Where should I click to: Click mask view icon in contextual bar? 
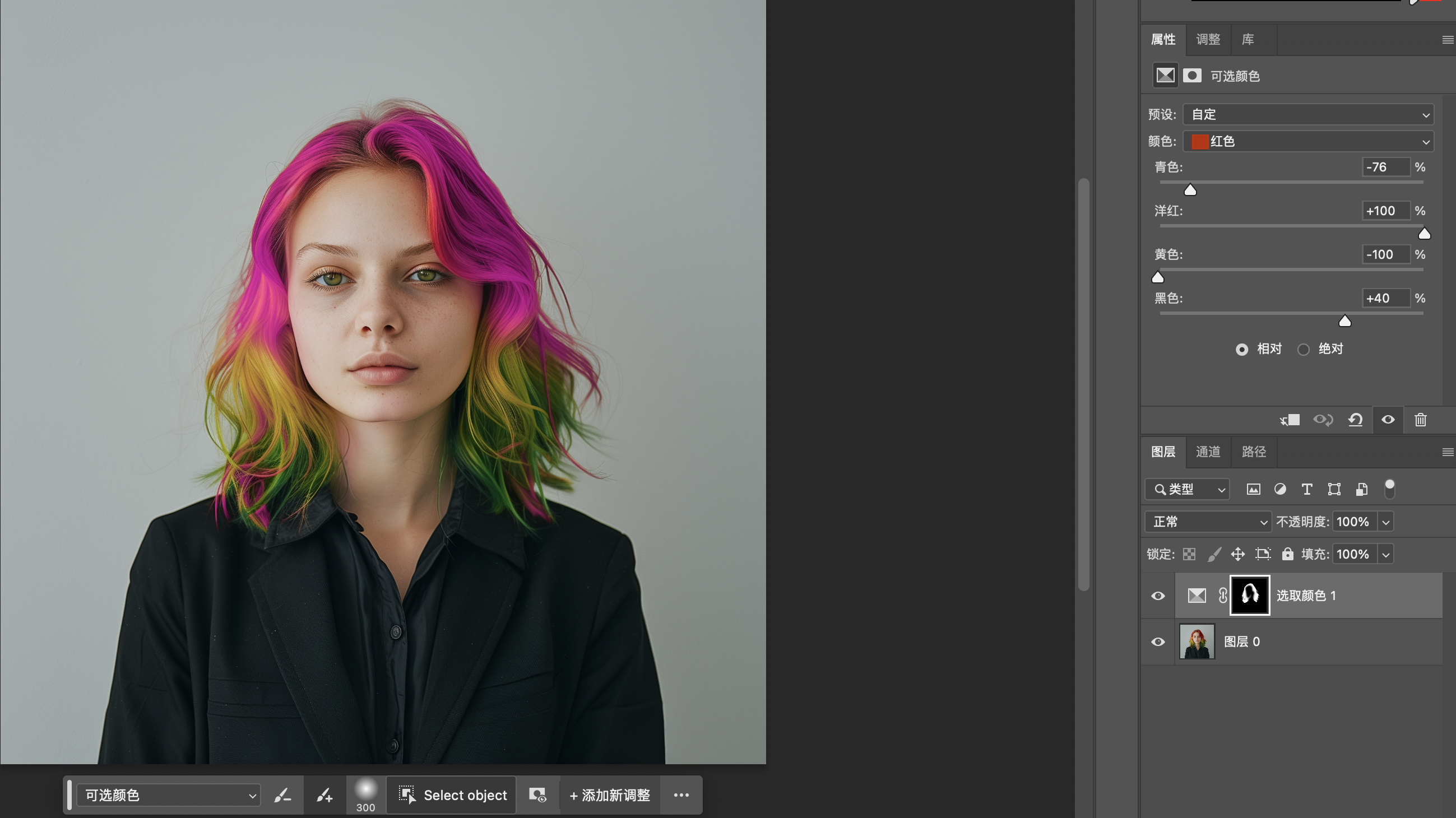[537, 796]
